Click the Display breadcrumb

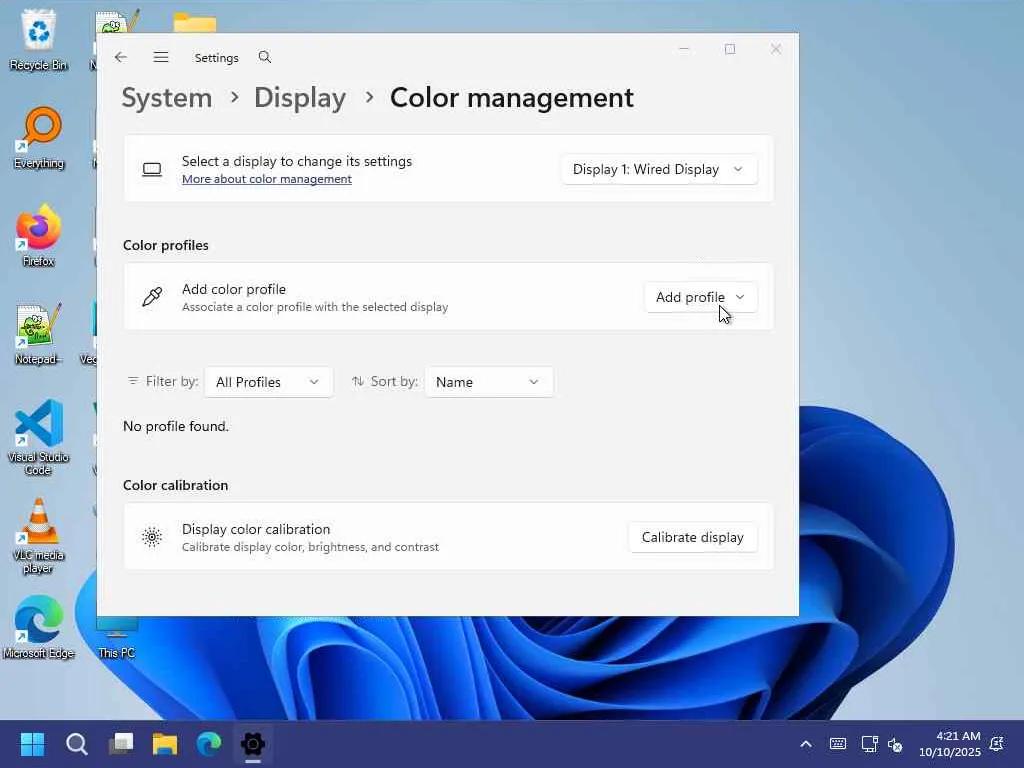pyautogui.click(x=300, y=98)
